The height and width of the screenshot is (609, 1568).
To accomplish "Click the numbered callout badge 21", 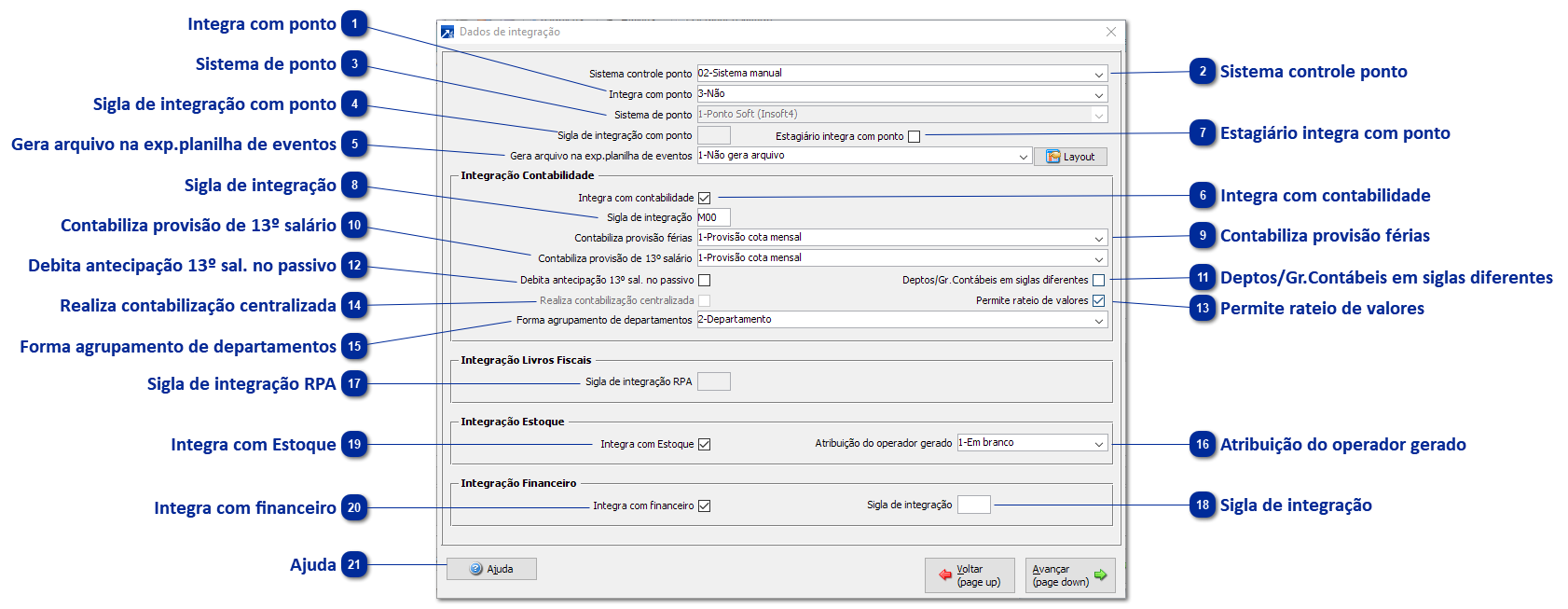I will 354,564.
